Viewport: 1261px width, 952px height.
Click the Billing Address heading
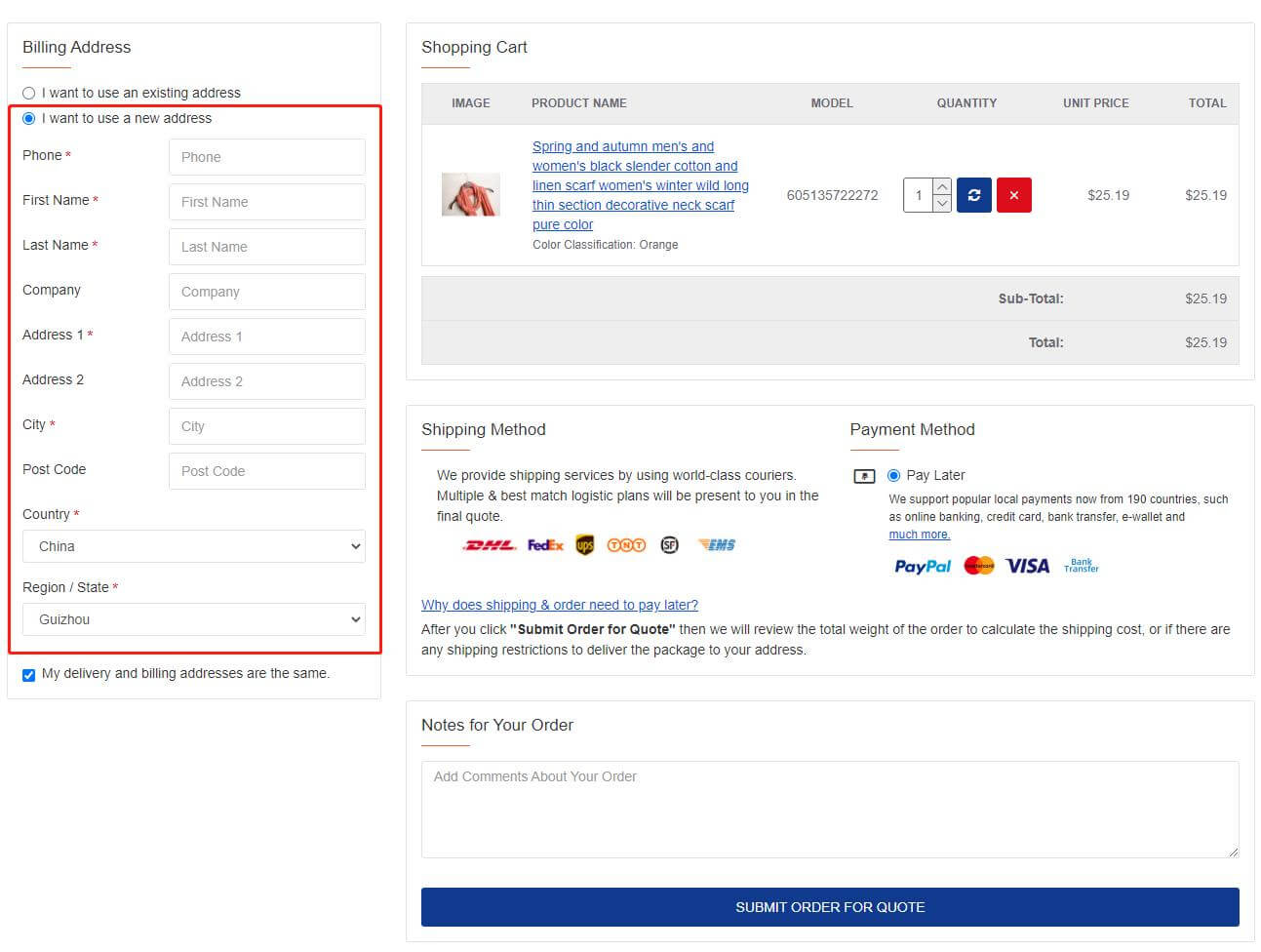point(76,47)
